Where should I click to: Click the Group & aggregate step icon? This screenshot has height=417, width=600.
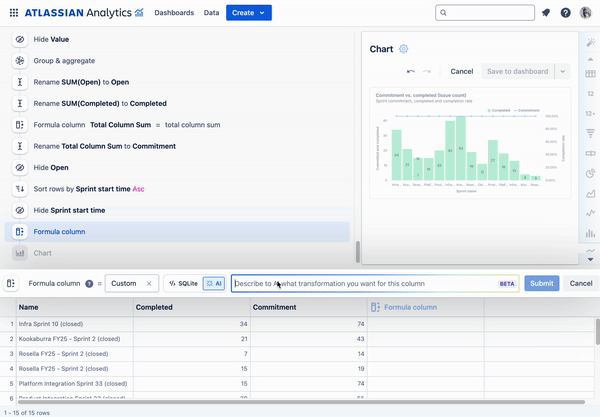pyautogui.click(x=20, y=61)
